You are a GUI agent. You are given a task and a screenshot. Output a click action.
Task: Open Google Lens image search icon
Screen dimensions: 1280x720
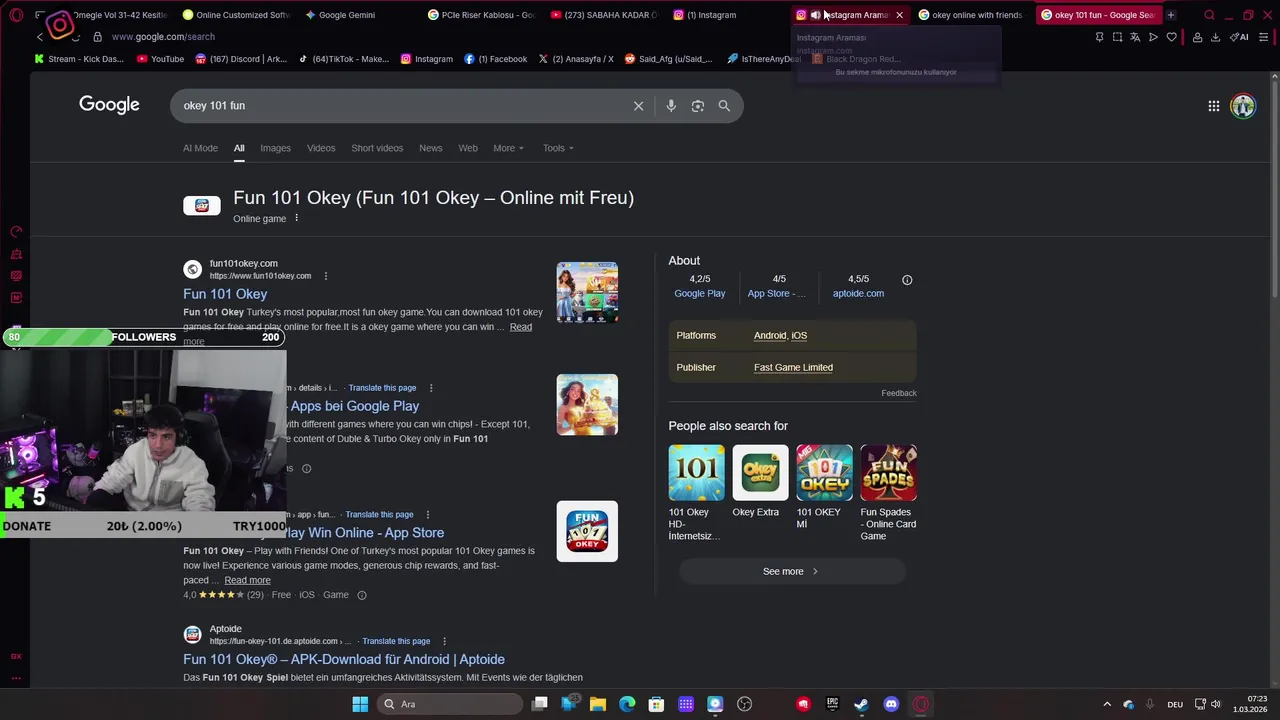tap(698, 106)
